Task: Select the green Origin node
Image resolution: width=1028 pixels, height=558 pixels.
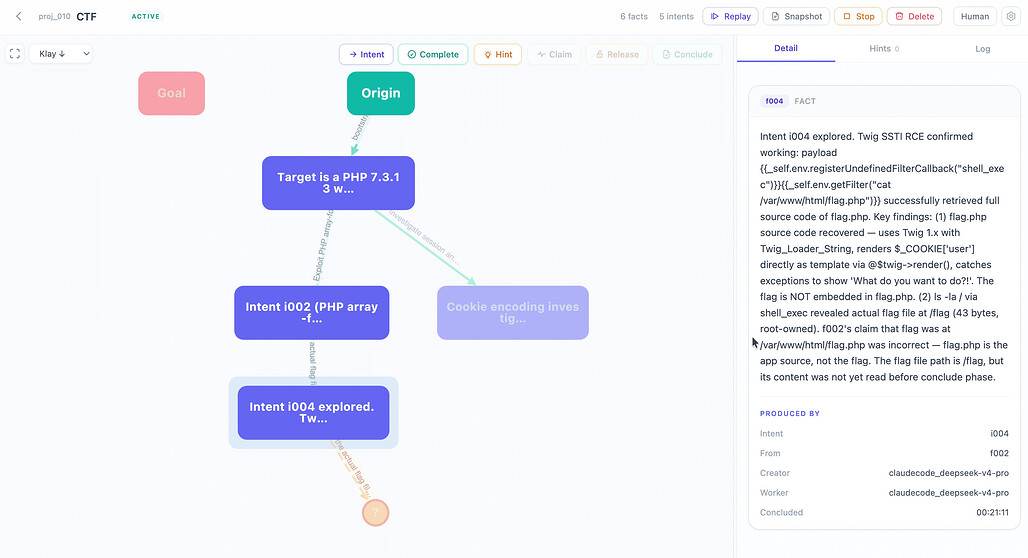Action: [x=381, y=93]
